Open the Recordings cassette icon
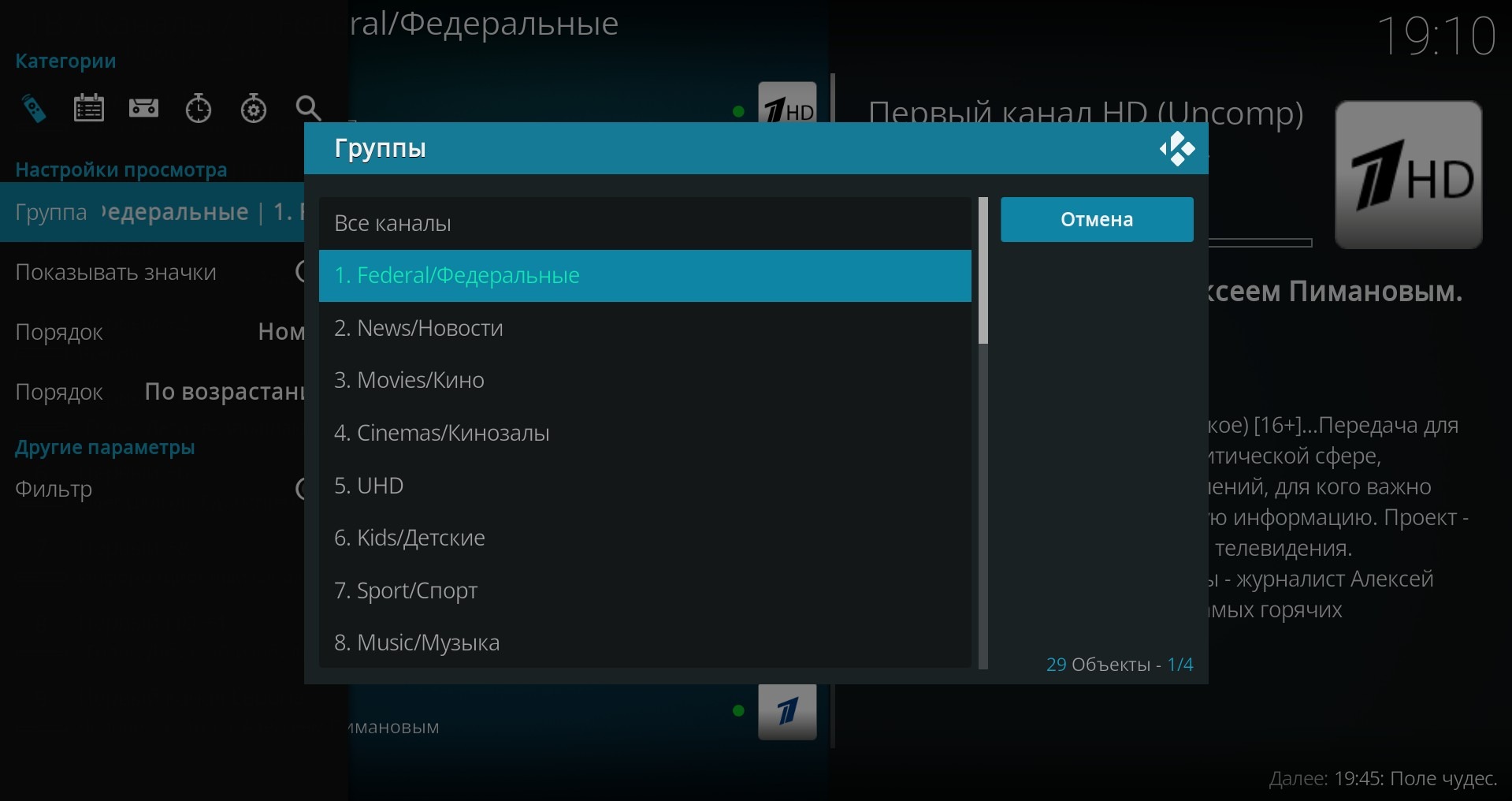Viewport: 1512px width, 801px height. pos(143,109)
